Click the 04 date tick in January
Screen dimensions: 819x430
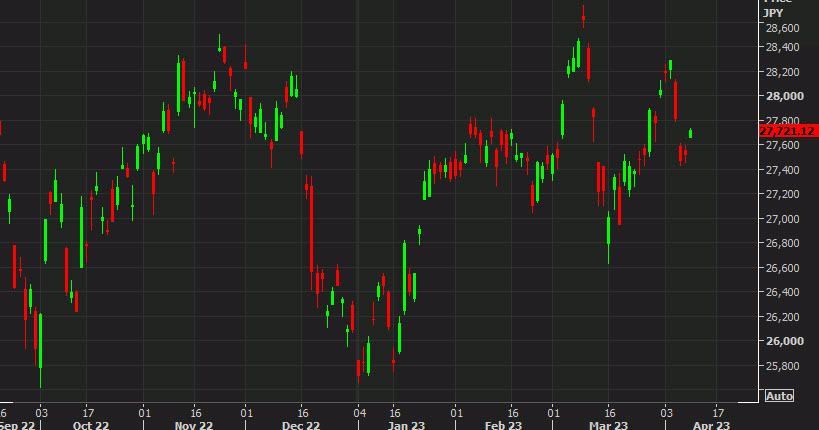pos(359,413)
